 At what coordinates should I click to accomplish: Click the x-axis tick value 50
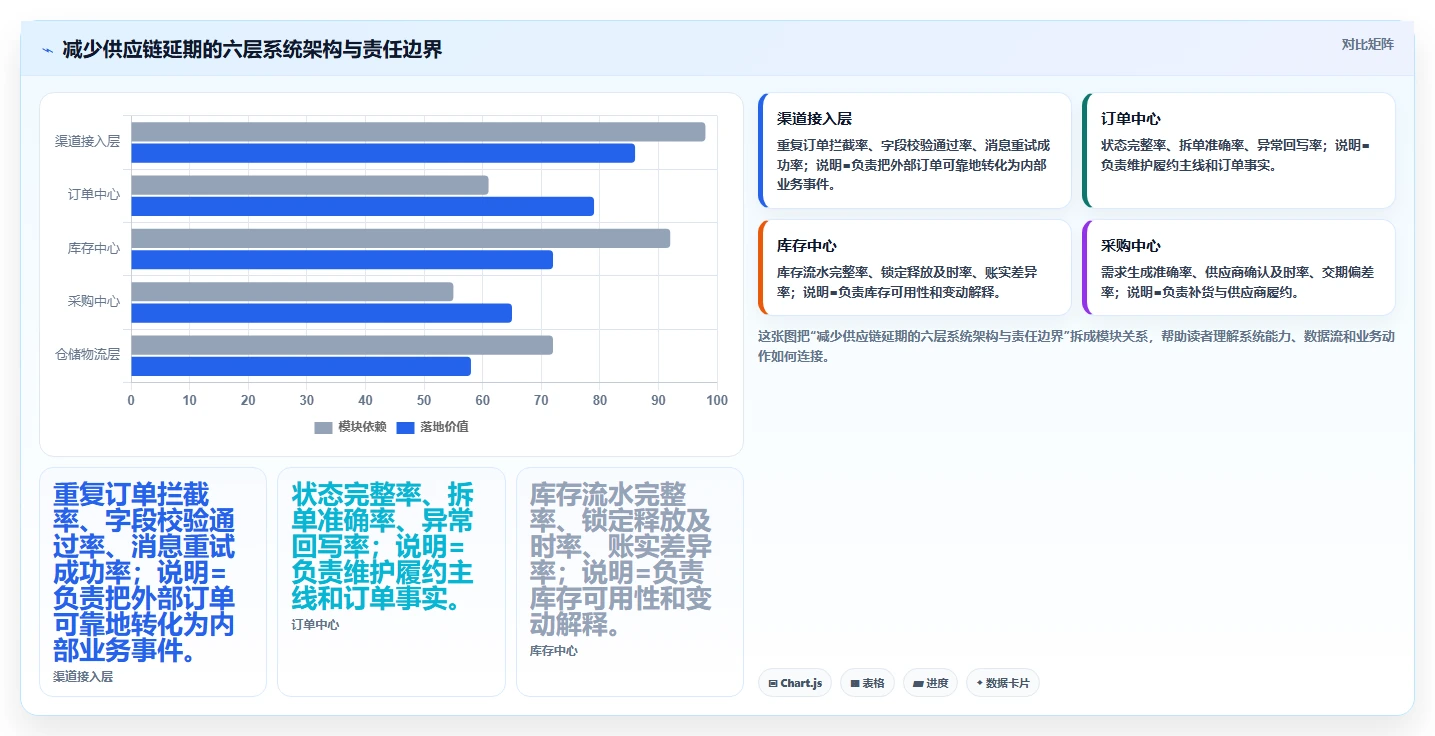424,400
